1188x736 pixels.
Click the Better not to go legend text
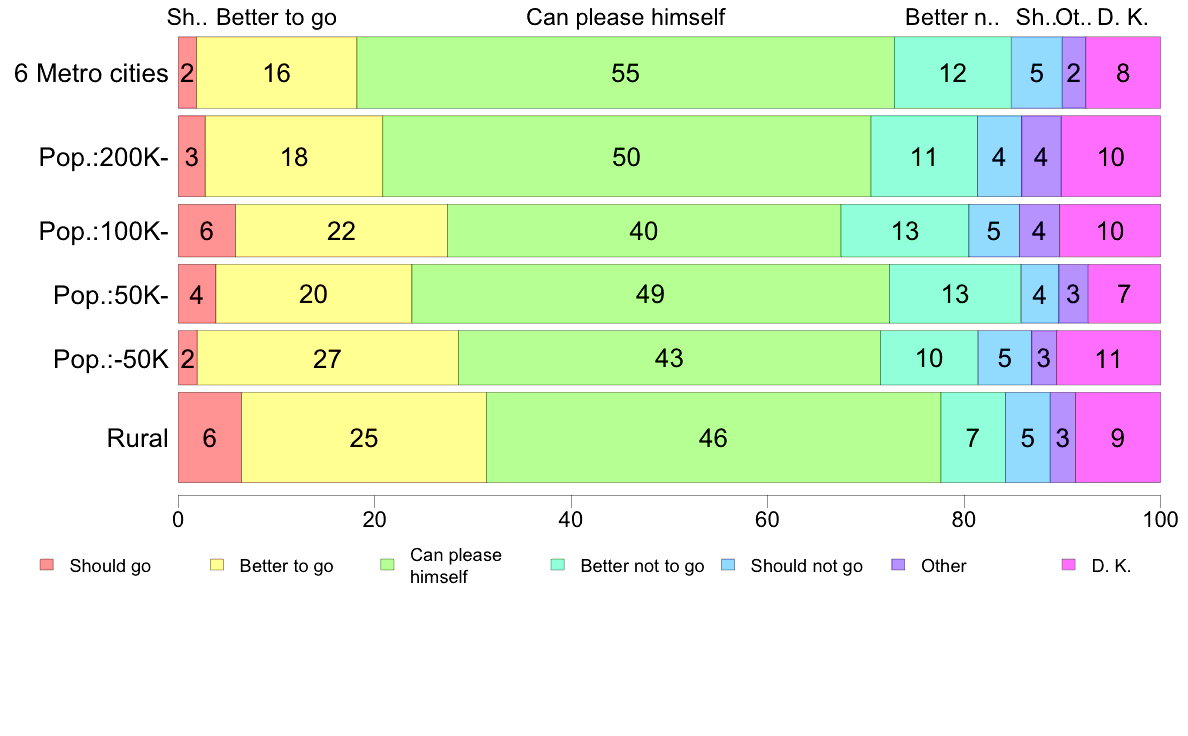[x=642, y=566]
